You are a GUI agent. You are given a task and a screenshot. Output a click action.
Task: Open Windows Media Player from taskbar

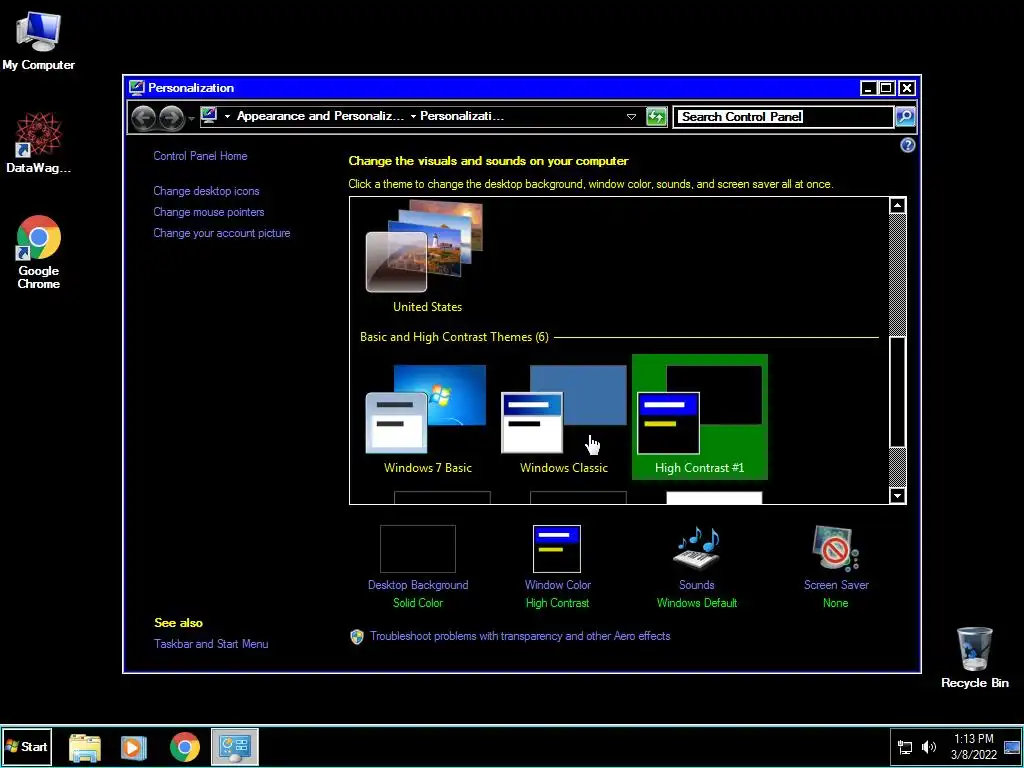tap(134, 747)
